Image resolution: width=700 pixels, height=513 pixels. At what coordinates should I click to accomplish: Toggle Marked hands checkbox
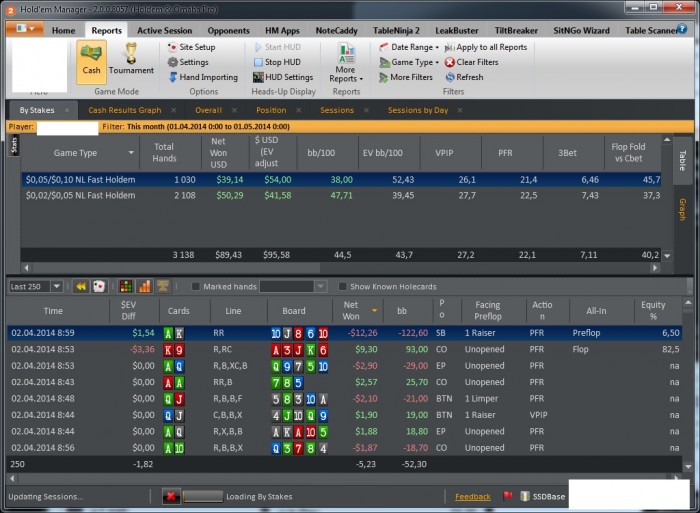(195, 286)
